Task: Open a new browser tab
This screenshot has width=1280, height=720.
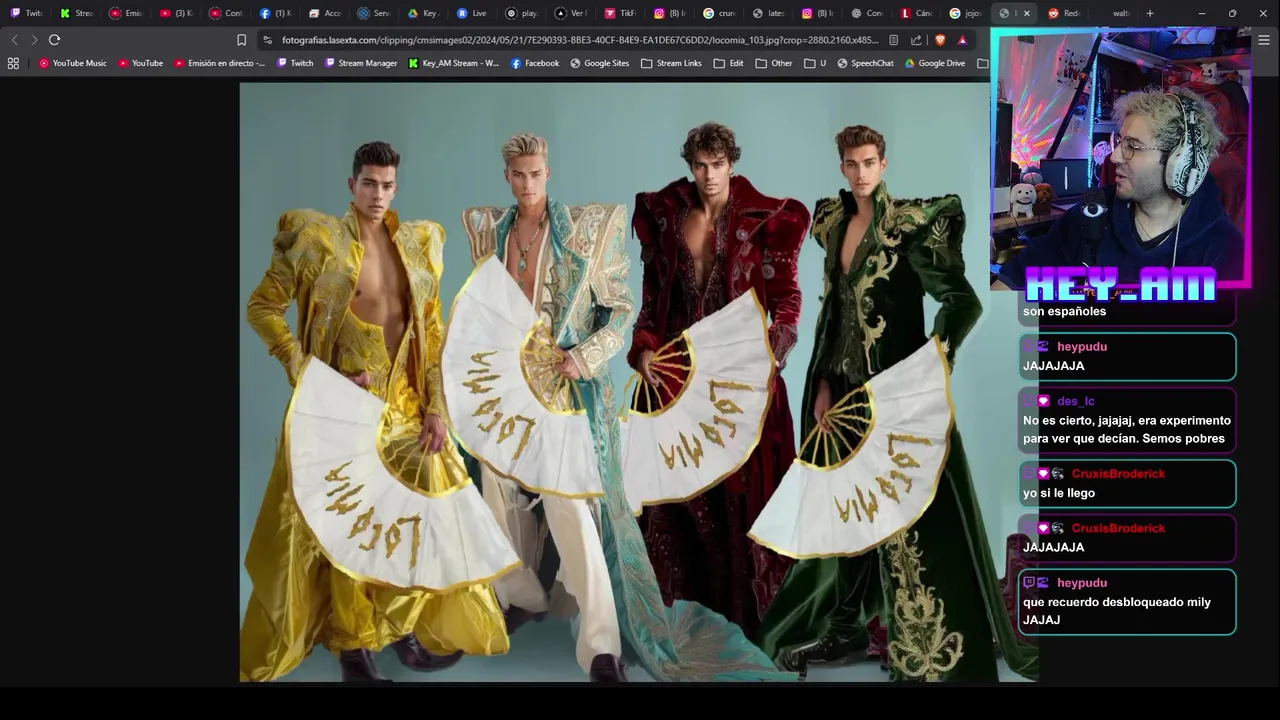Action: 1150,13
